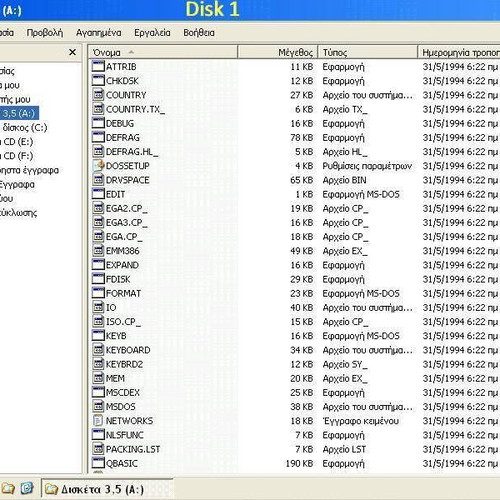Sort files by the Τύπος column header
This screenshot has height=500, width=500.
[368, 52]
